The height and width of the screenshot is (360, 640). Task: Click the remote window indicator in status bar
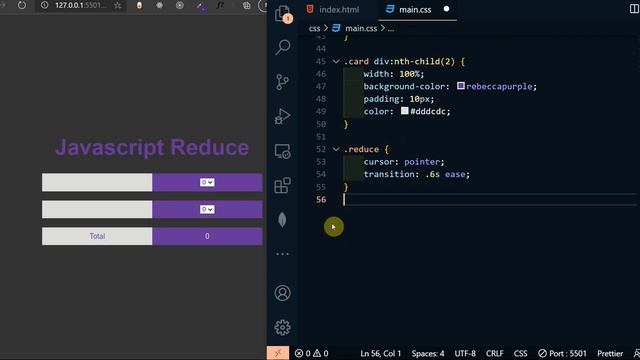click(278, 353)
